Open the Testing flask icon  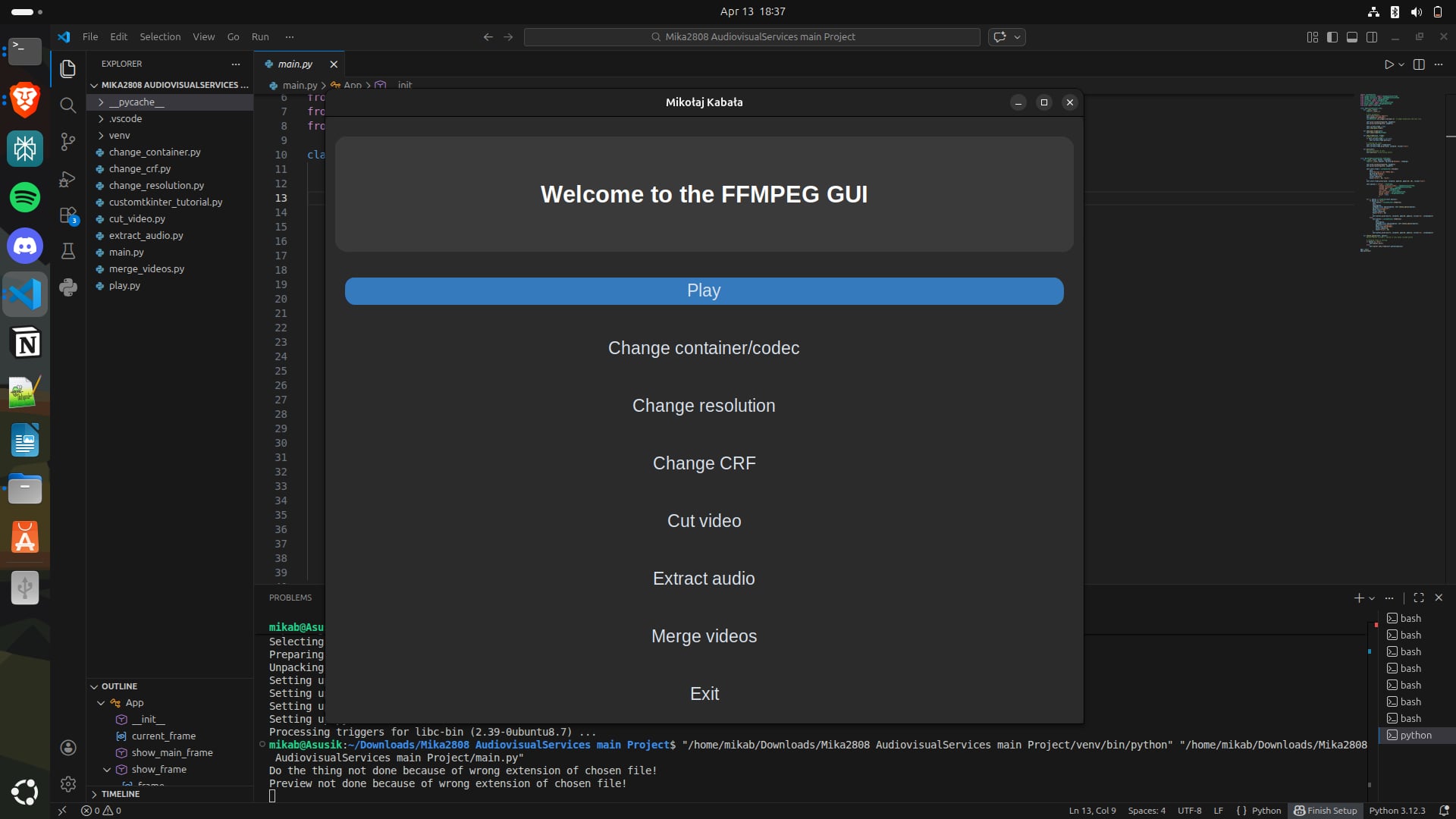pos(68,251)
